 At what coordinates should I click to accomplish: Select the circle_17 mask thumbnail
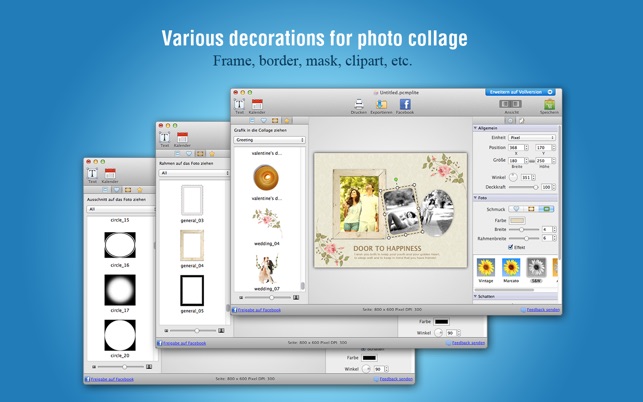(x=120, y=290)
